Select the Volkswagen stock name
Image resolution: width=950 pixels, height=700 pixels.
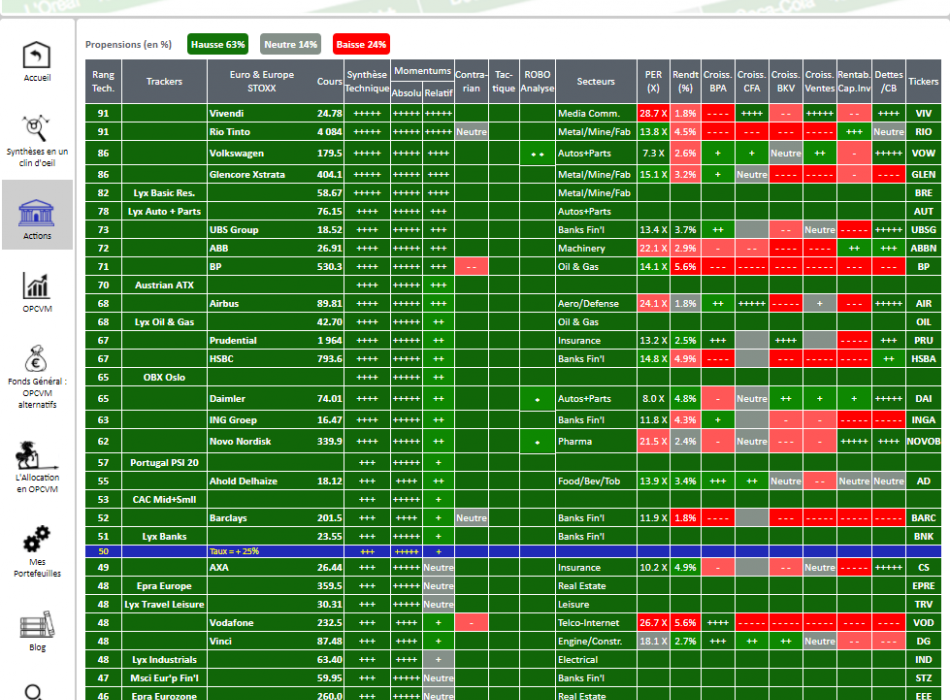236,153
